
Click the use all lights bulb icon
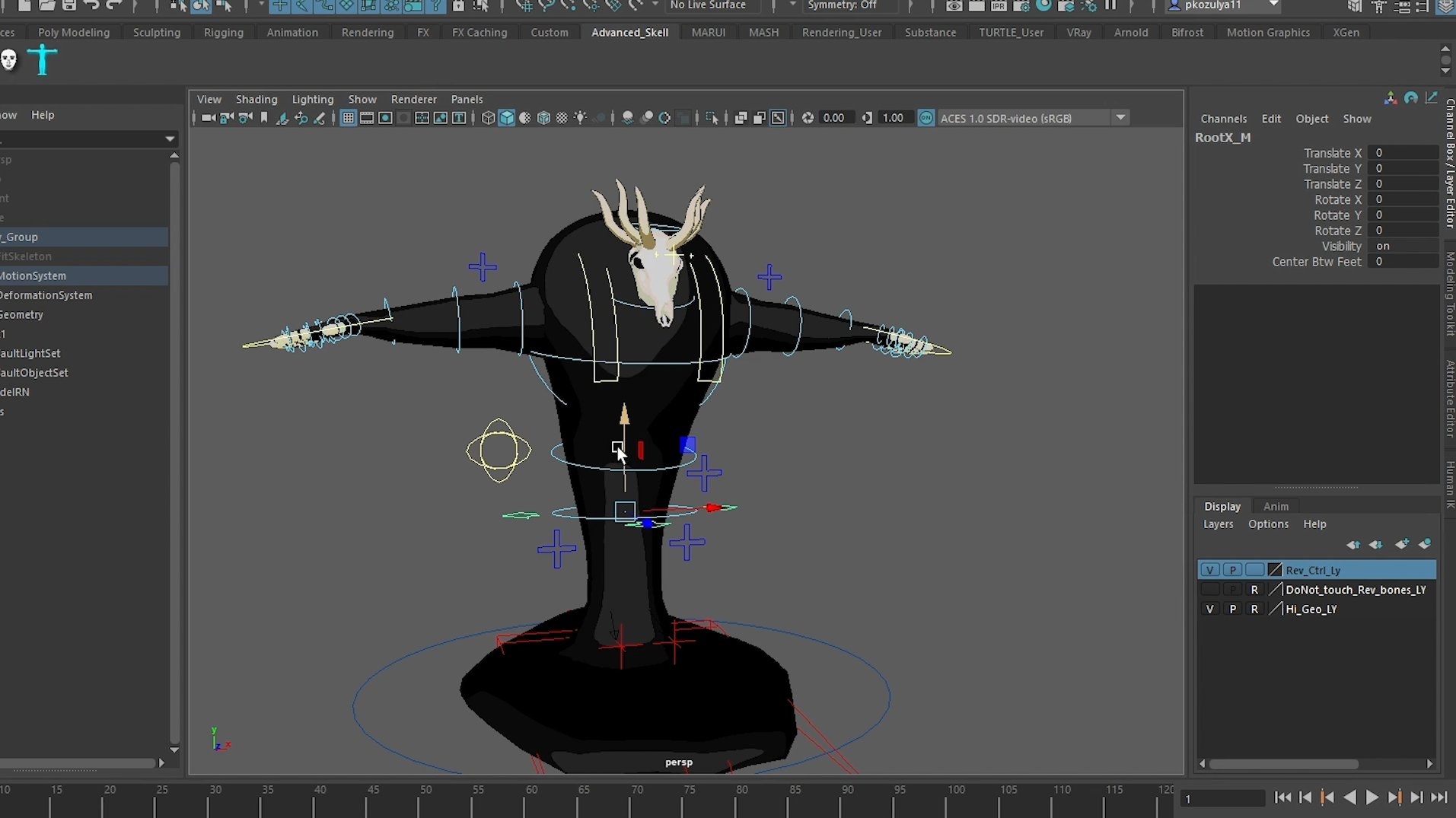[x=581, y=118]
